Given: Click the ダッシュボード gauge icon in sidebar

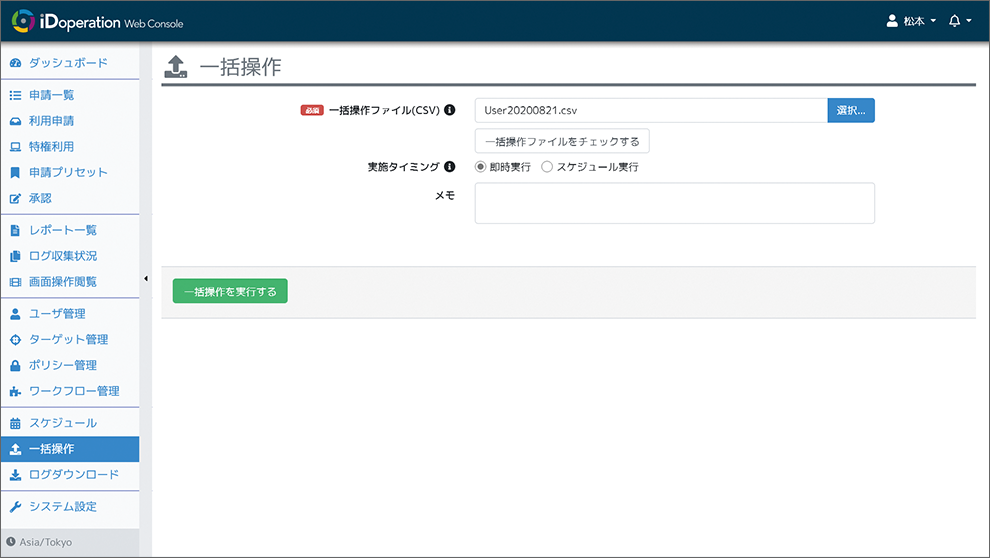Looking at the screenshot, I should coord(15,63).
